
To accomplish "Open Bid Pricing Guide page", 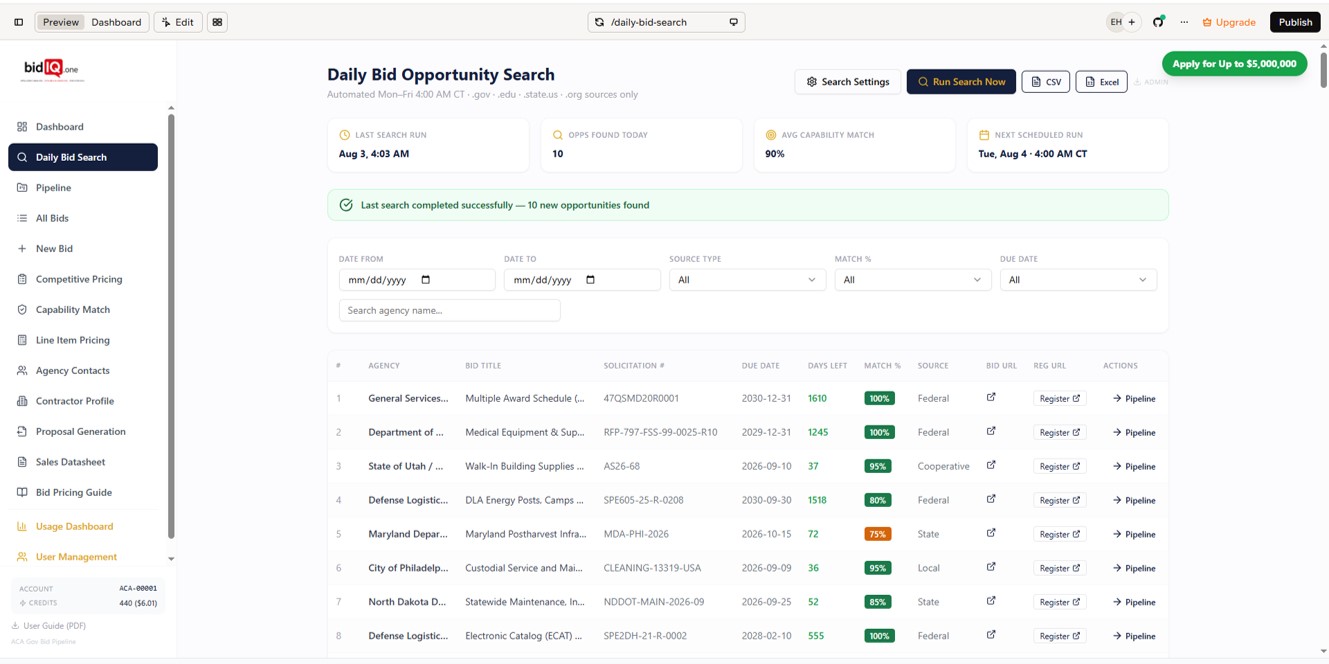I will click(x=83, y=493).
